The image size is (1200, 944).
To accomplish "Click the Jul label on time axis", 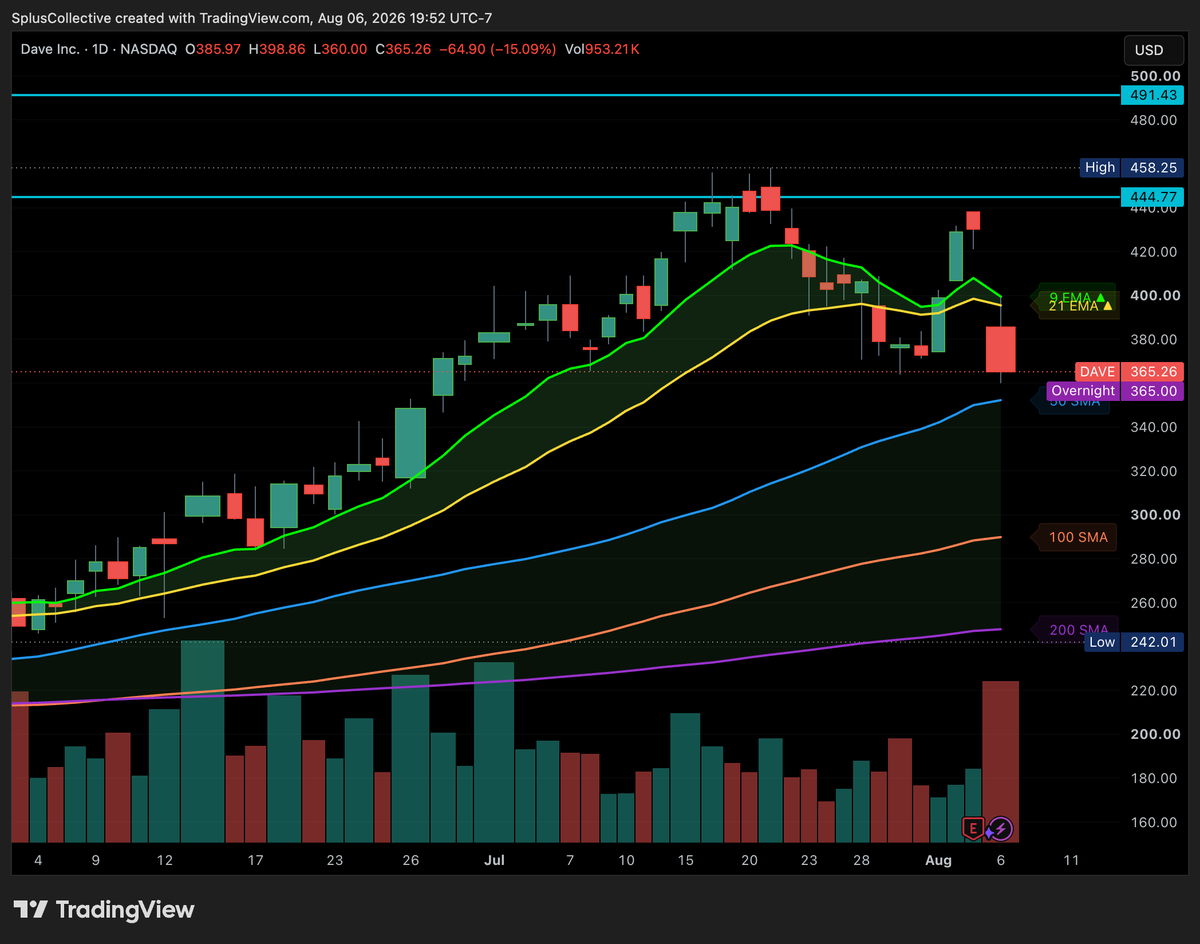I will pos(494,860).
